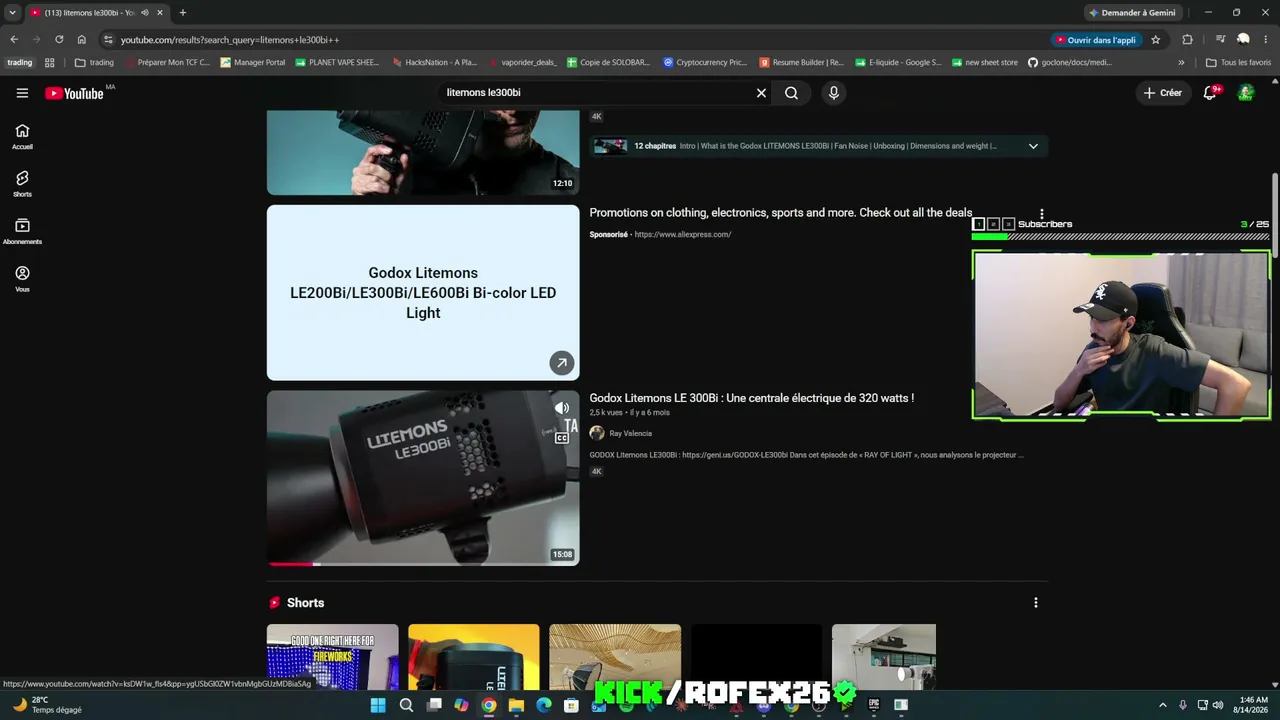Image resolution: width=1280 pixels, height=720 pixels.
Task: Expand the 12 chapitres list
Action: coord(1033,146)
